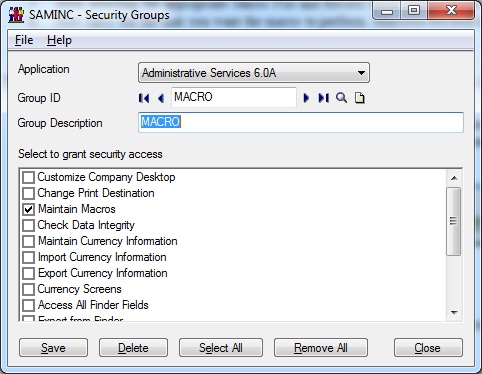Check Customize Company Desktop
Screen dimensions: 482x374
(x=28, y=177)
